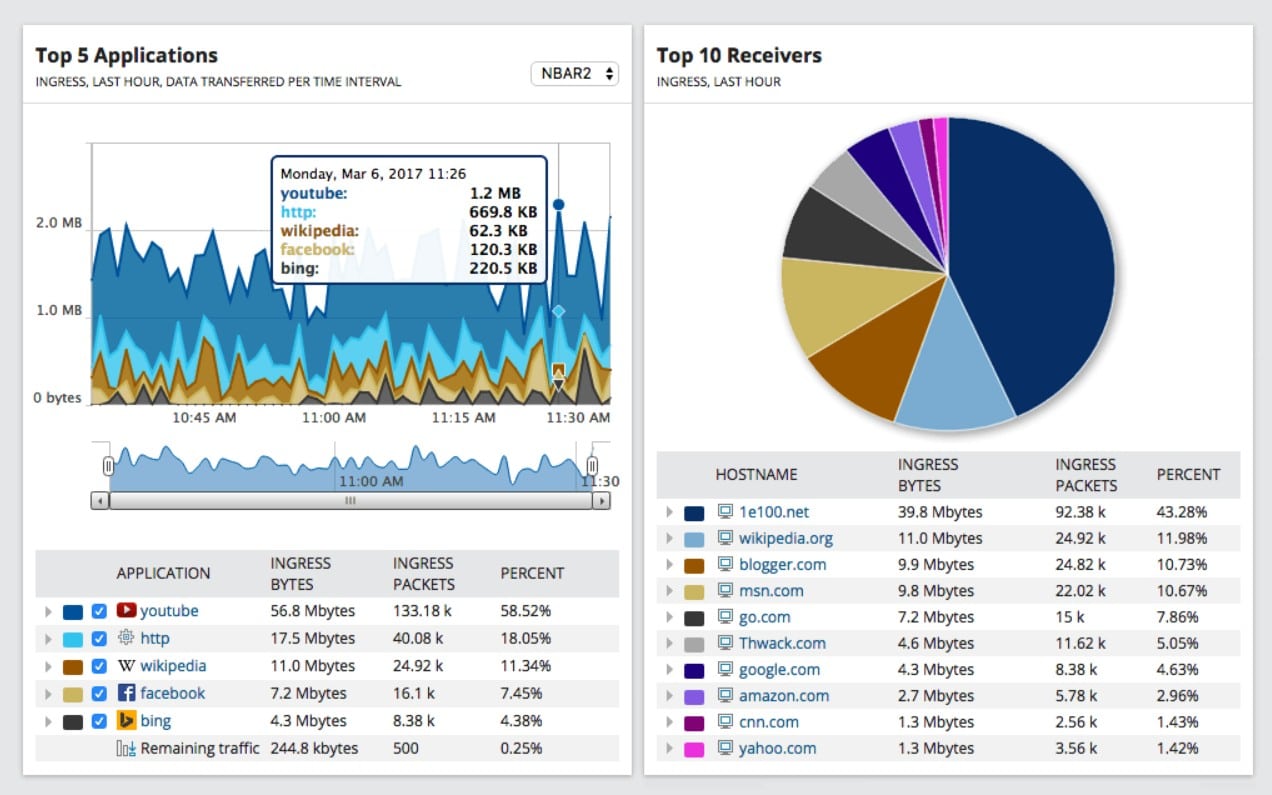Open the 1e100.net hostname link
This screenshot has height=795, width=1272.
click(x=774, y=512)
